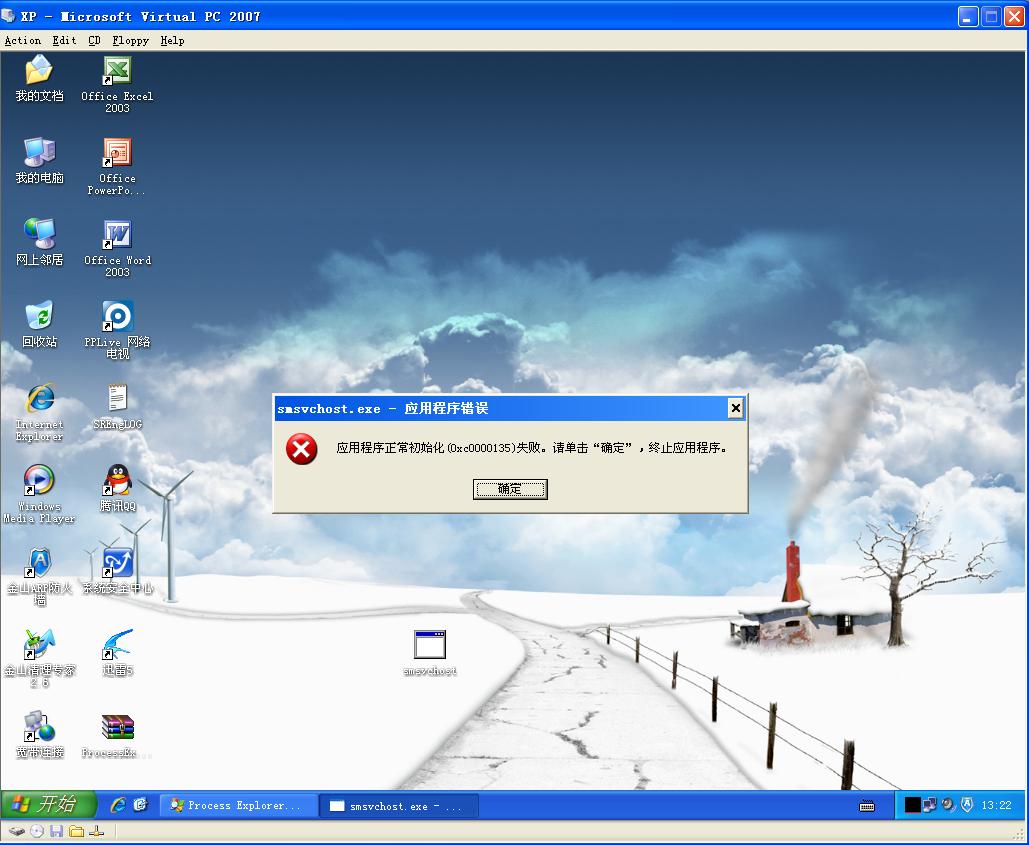
Task: Select the 网上邻居 desktop icon
Action: pos(39,242)
